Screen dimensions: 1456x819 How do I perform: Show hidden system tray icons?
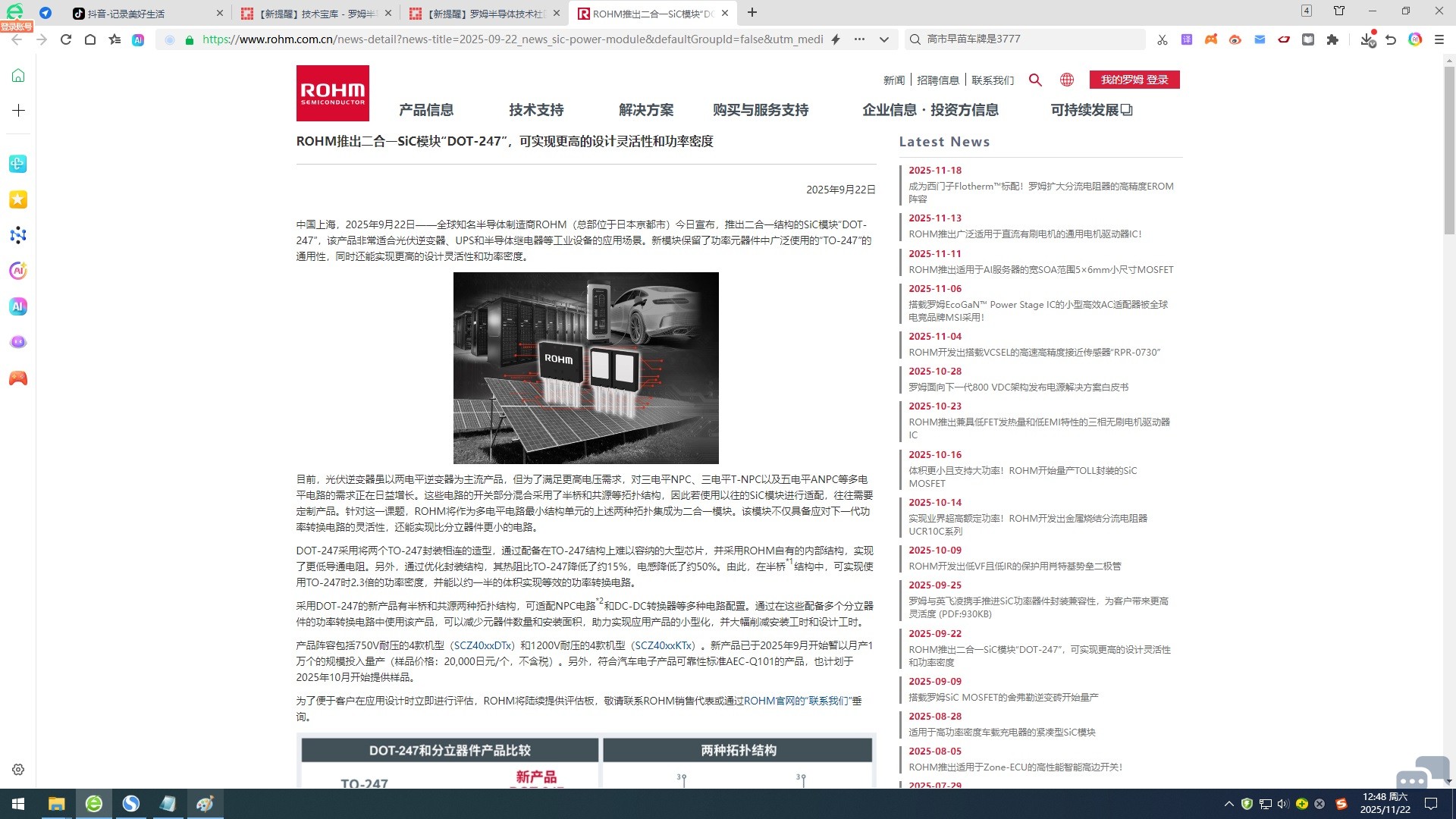click(1228, 804)
